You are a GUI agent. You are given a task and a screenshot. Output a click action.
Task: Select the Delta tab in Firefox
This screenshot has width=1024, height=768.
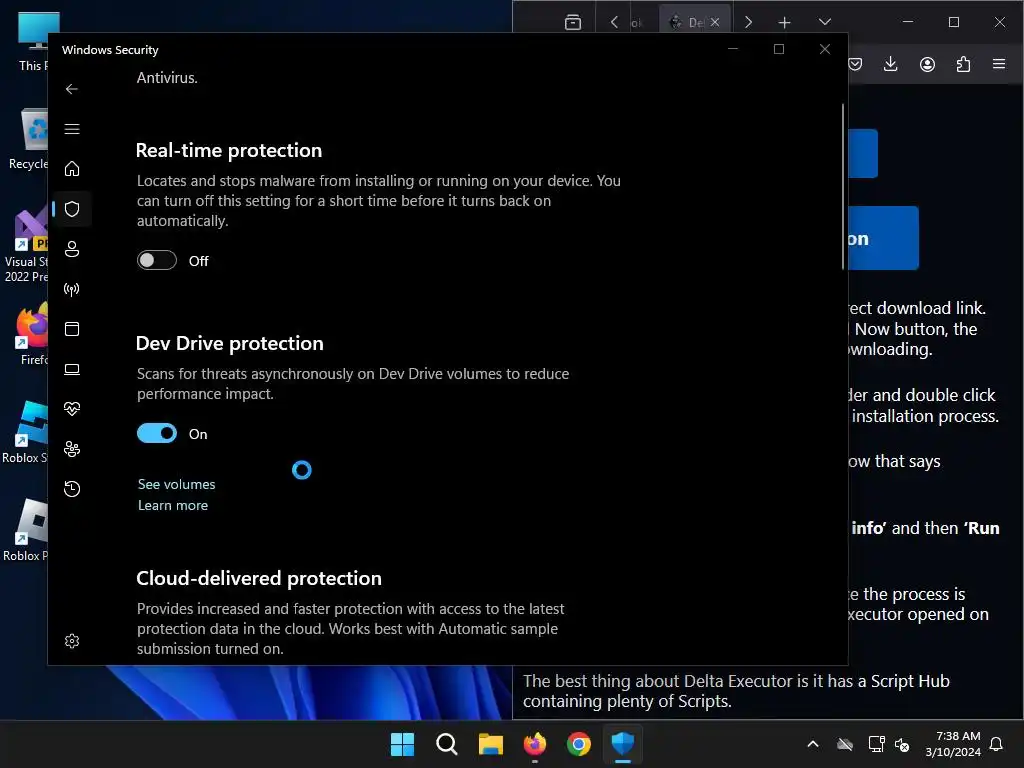click(x=687, y=22)
